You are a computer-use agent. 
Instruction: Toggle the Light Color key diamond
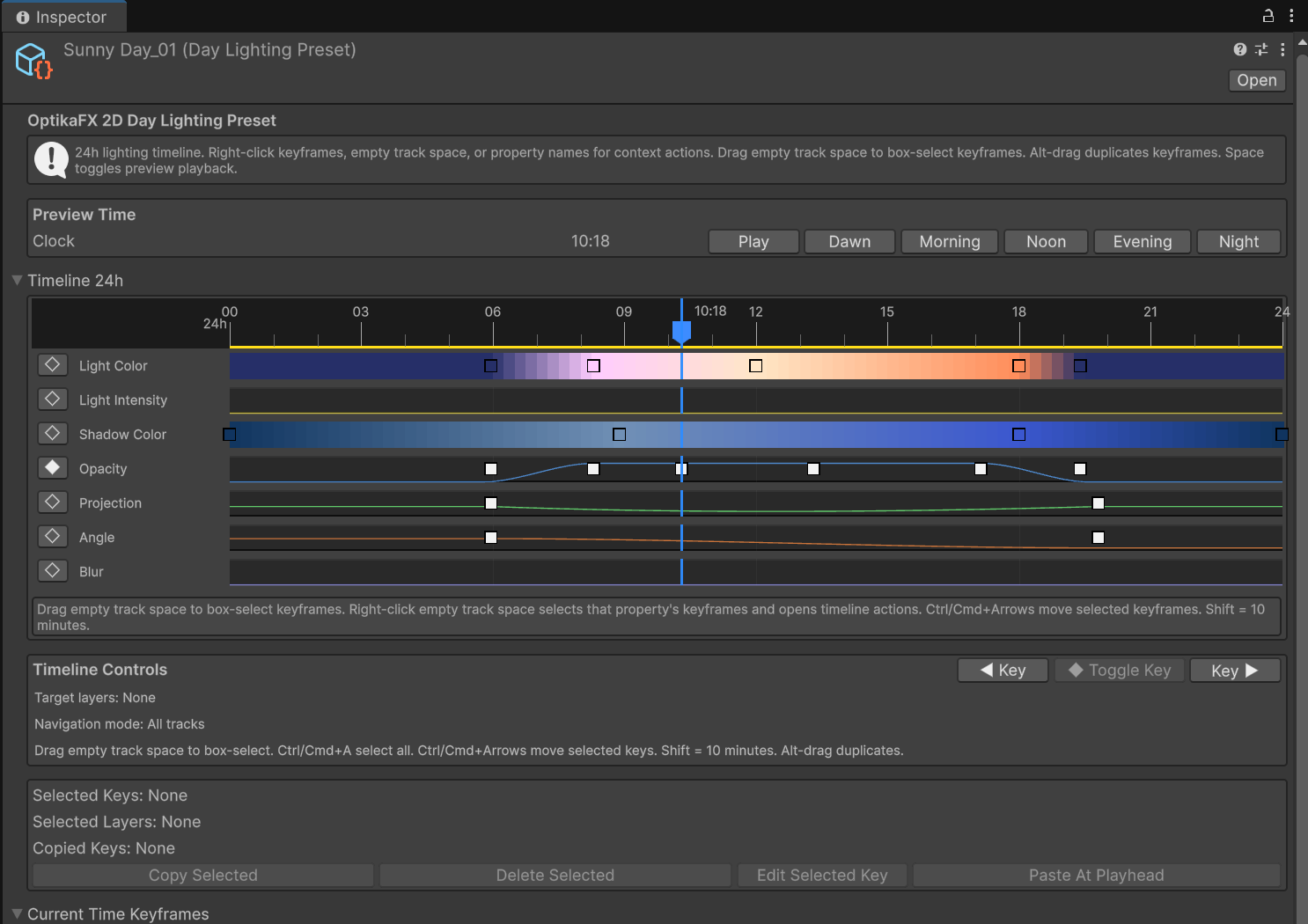coord(53,364)
